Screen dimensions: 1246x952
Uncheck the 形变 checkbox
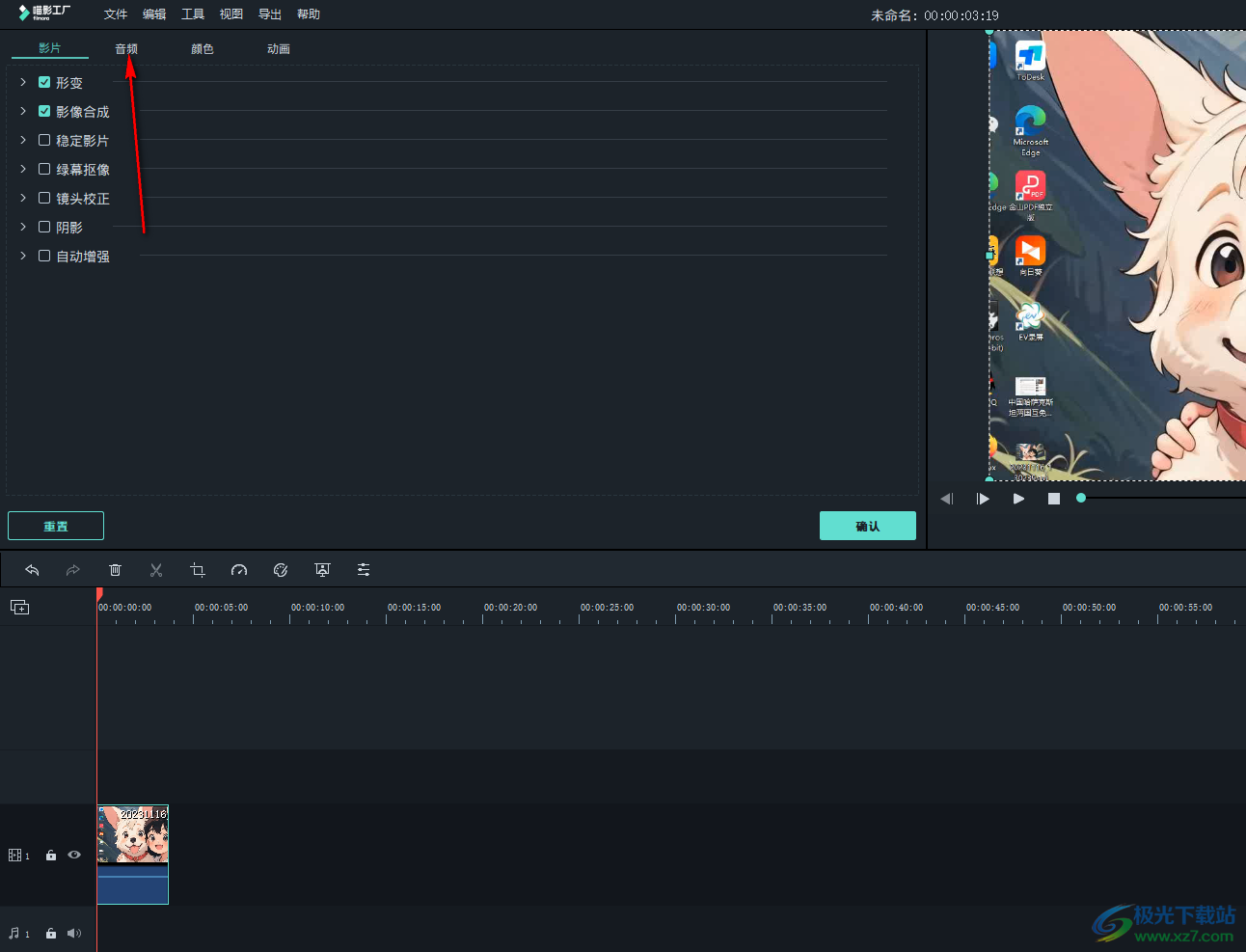[44, 82]
